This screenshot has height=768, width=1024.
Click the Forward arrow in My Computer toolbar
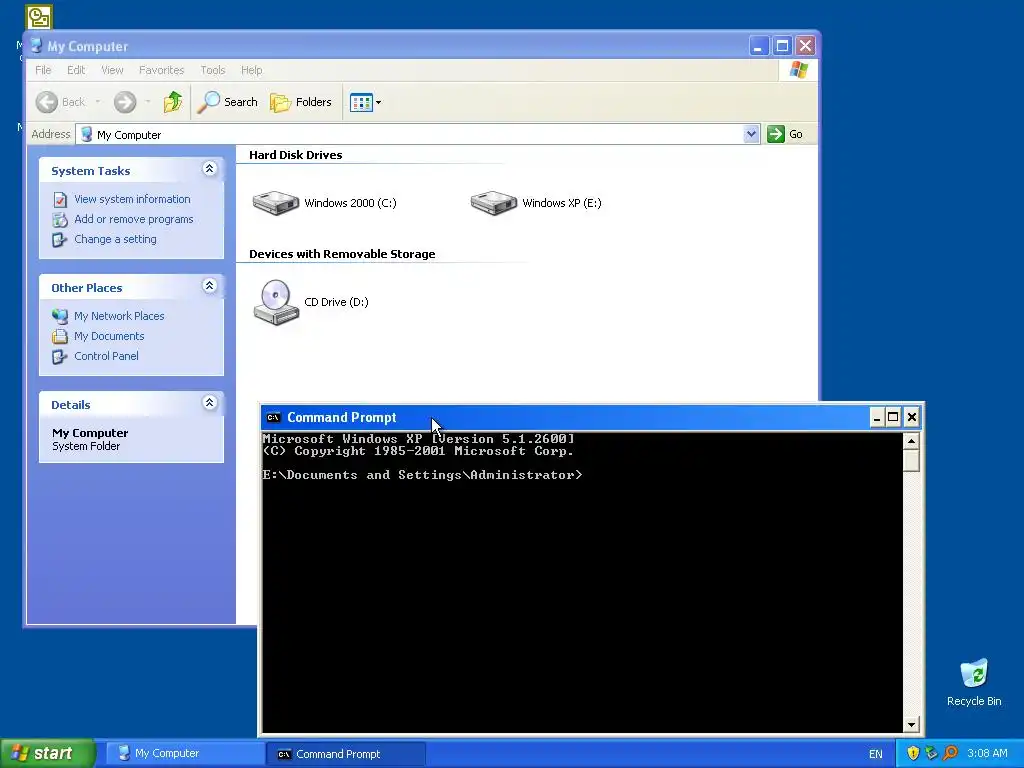125,102
